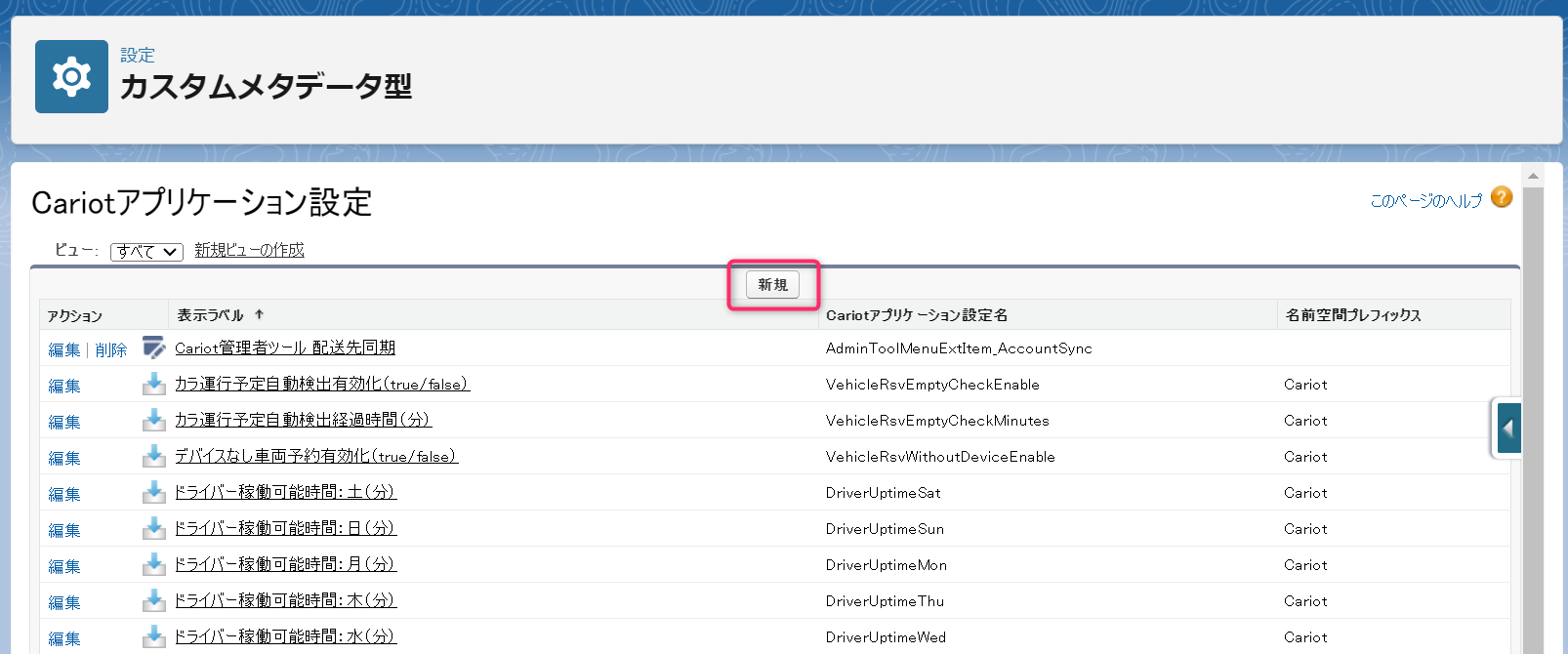Click 編集 for ドライバー稼働可能時間: 木(分)
Viewport: 1568px width, 654px height.
(64, 602)
